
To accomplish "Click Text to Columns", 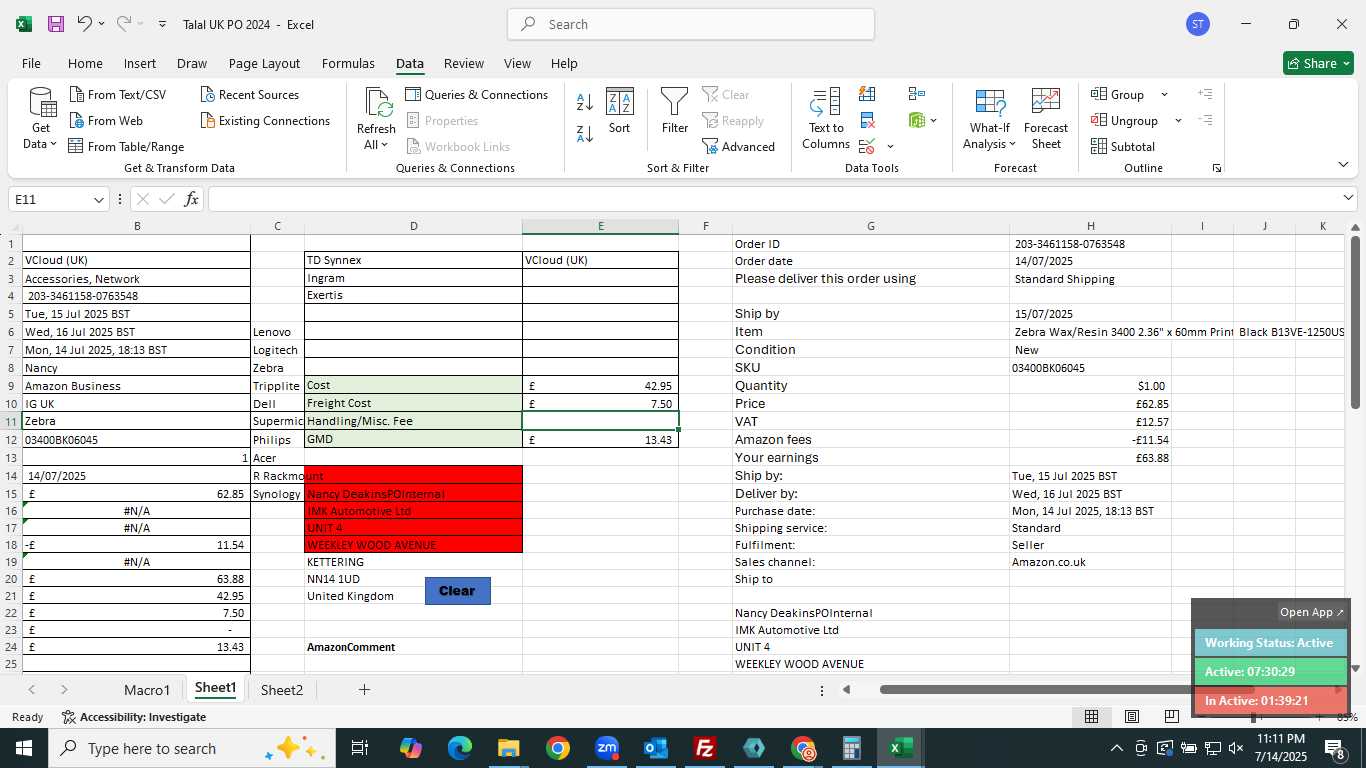I will pyautogui.click(x=826, y=119).
